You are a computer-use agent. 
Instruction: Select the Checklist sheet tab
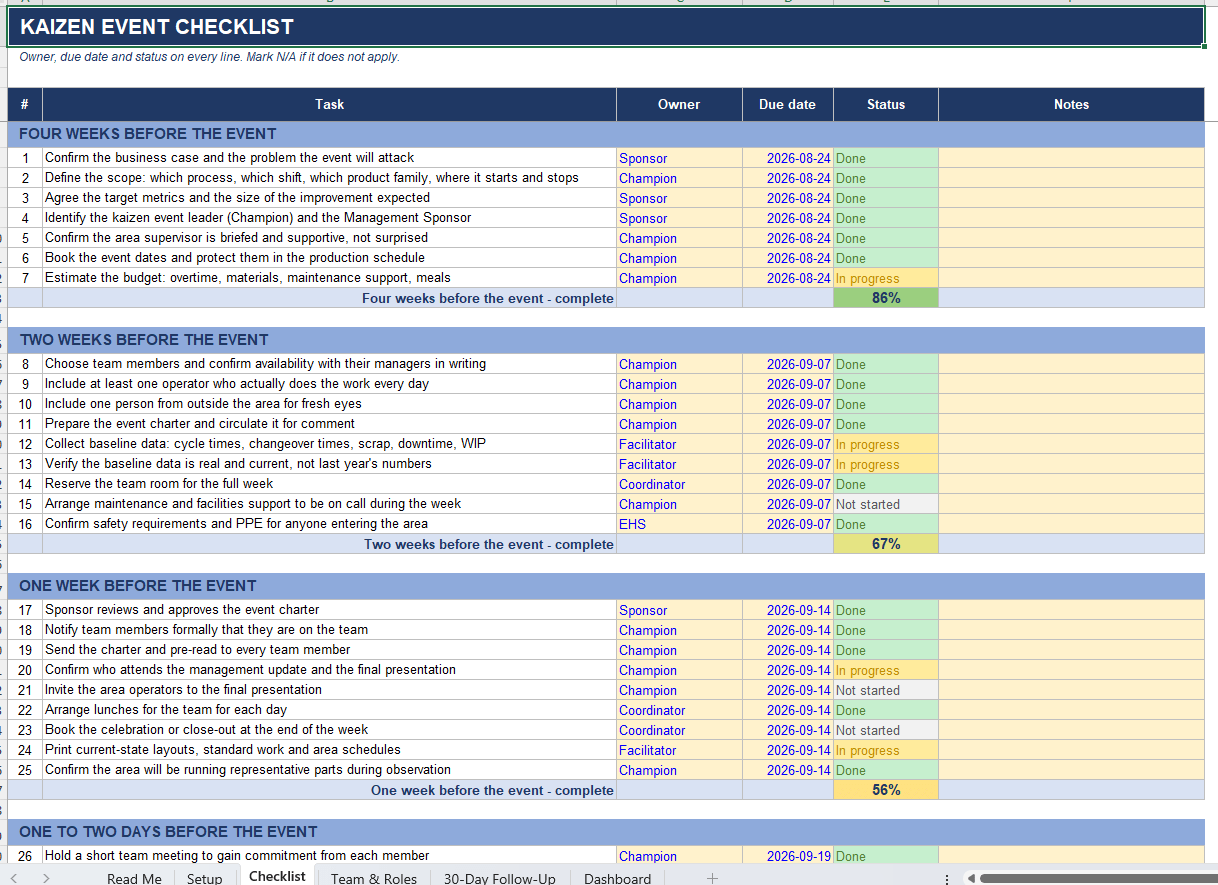pyautogui.click(x=277, y=877)
